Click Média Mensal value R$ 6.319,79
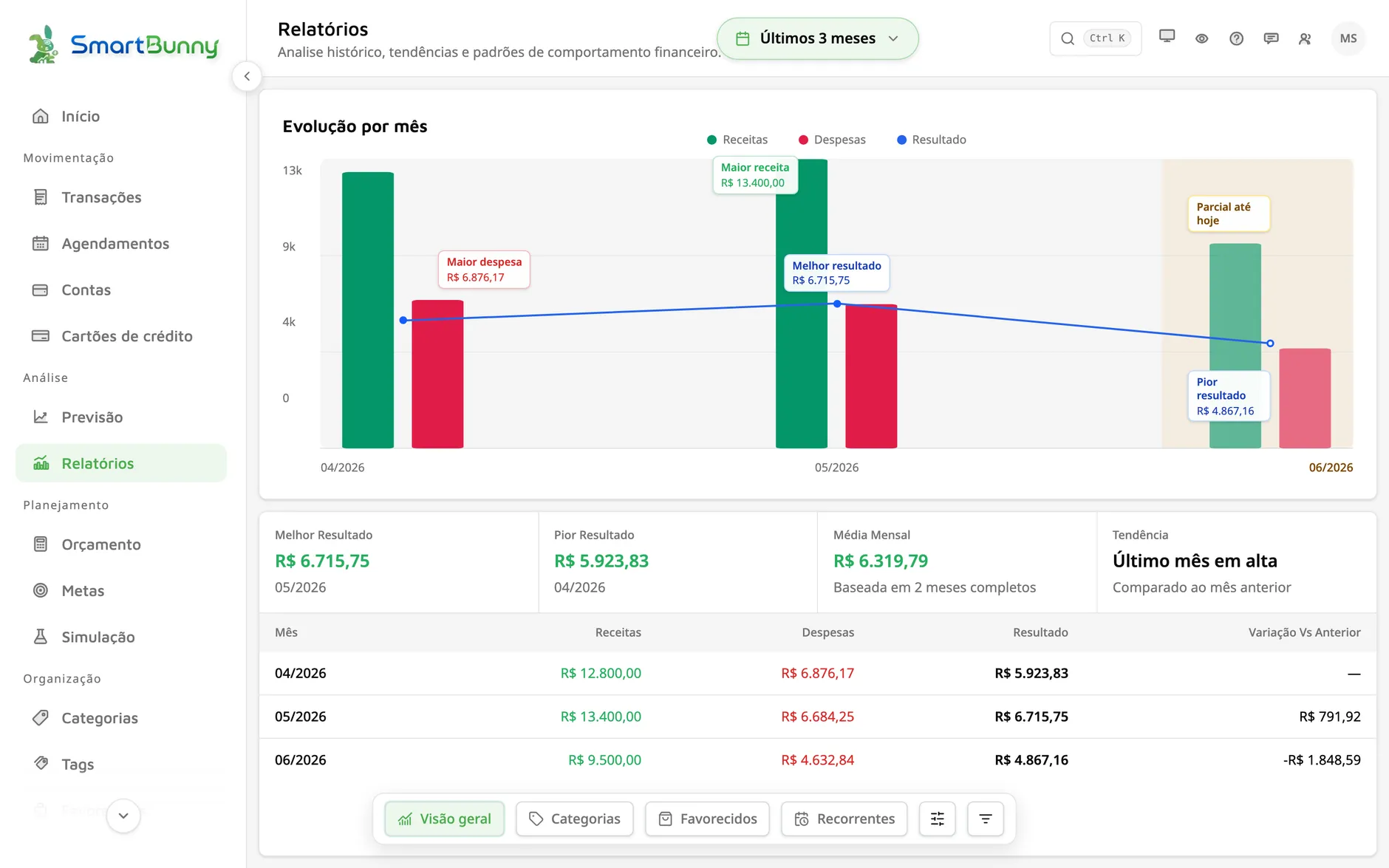The image size is (1389, 868). pos(881,561)
